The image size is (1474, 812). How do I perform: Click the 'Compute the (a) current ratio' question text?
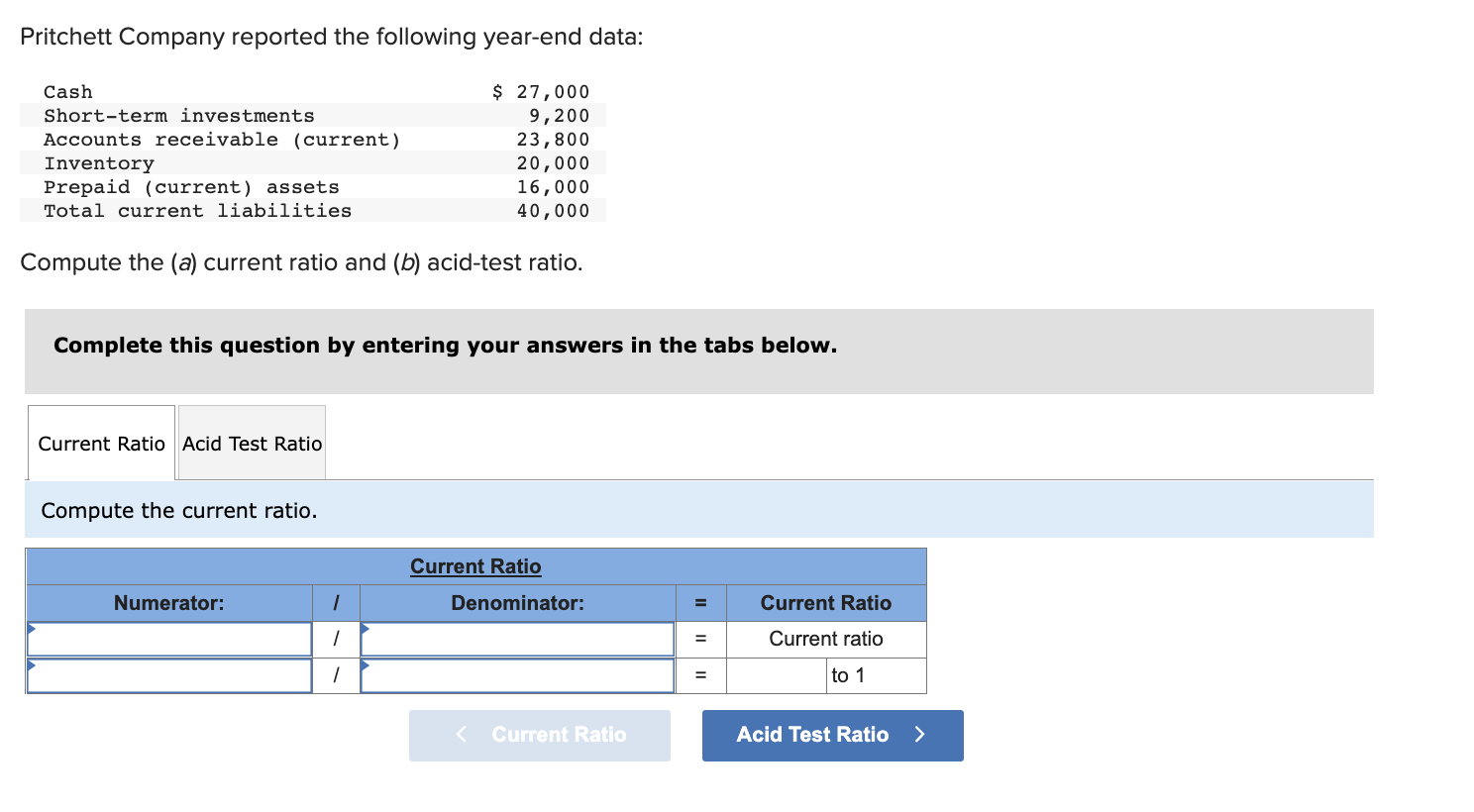tap(301, 262)
